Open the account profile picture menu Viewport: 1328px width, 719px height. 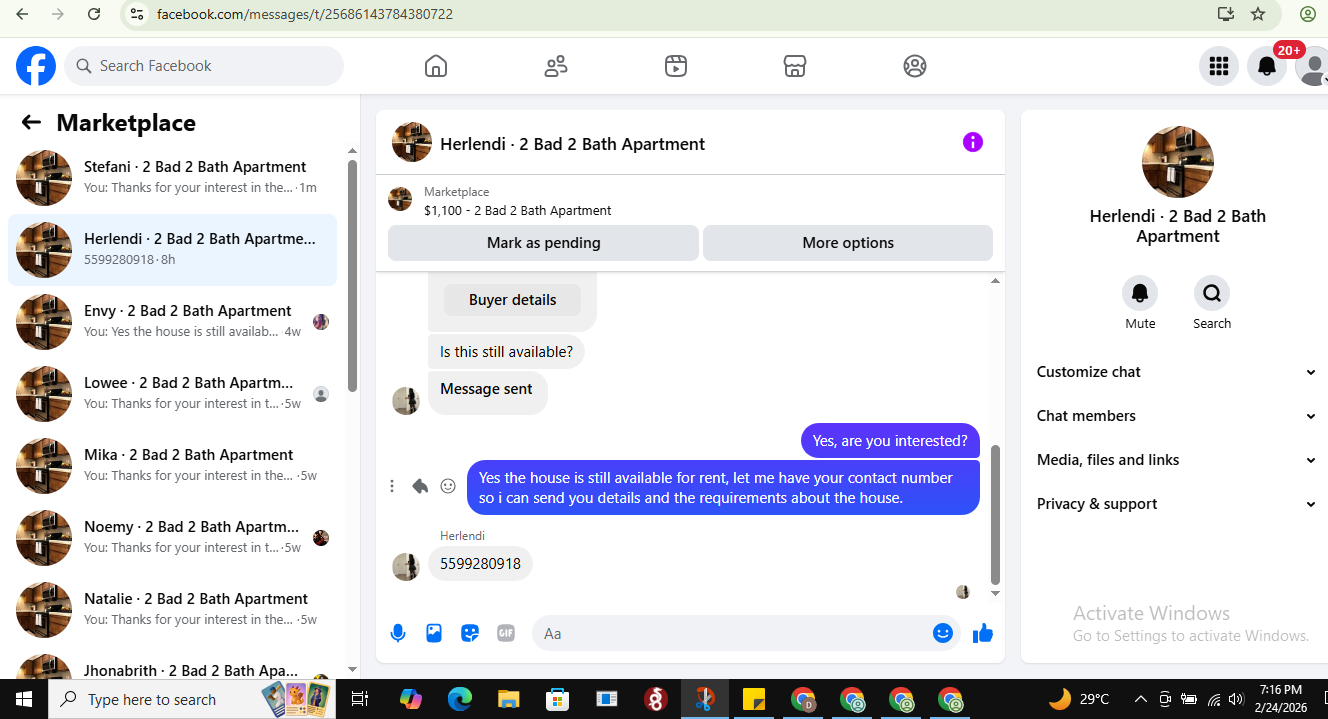(x=1312, y=66)
